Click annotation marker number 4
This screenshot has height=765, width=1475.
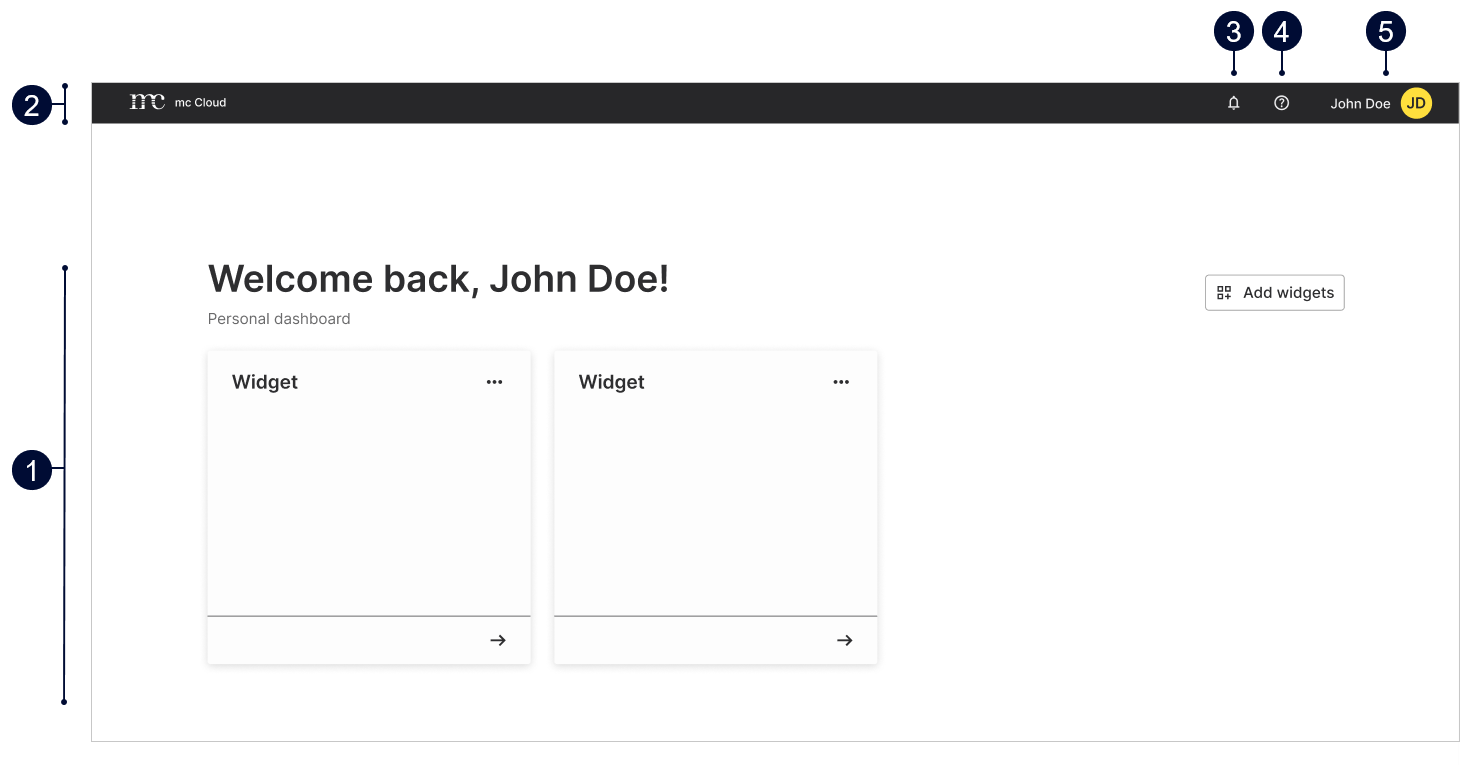[x=1282, y=32]
